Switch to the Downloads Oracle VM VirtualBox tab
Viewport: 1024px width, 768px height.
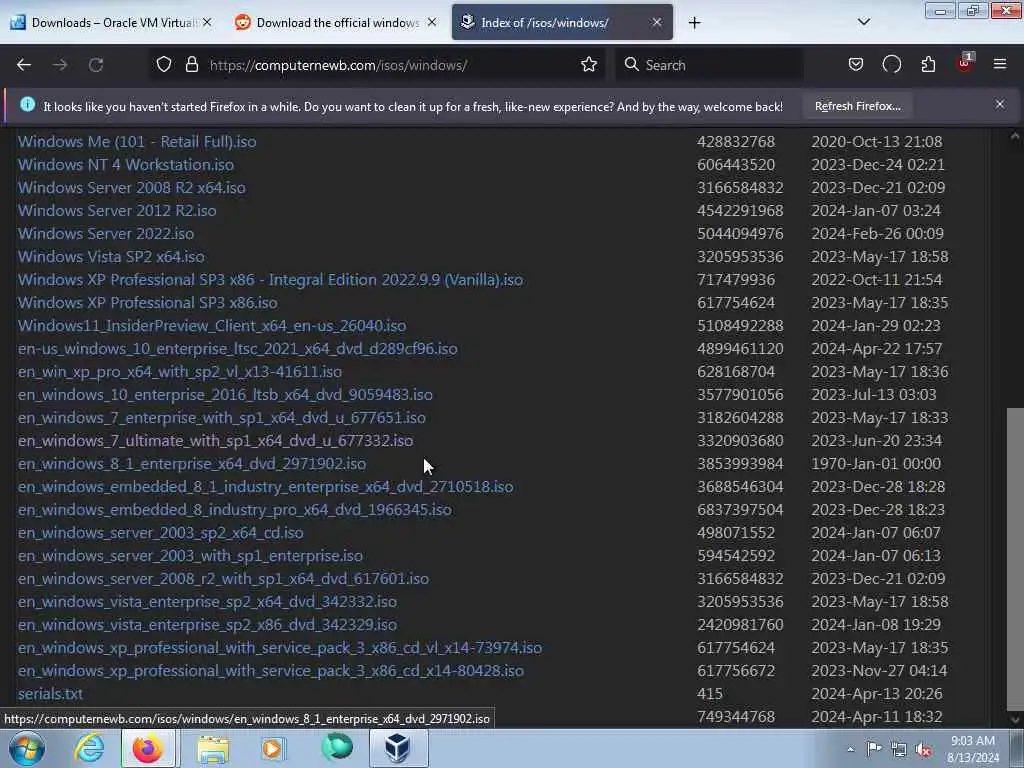click(112, 23)
